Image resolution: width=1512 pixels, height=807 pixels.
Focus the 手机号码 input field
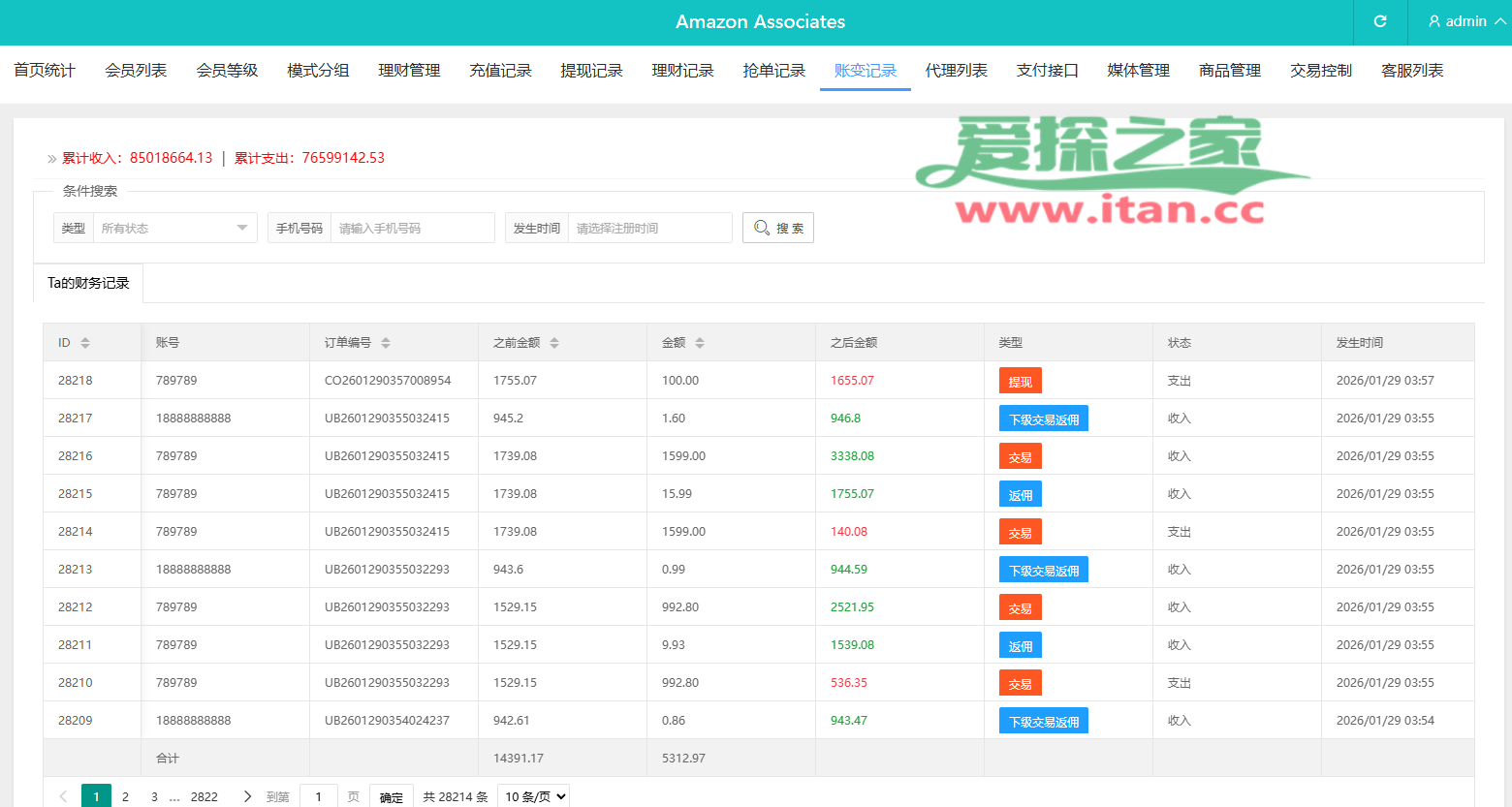tap(411, 228)
